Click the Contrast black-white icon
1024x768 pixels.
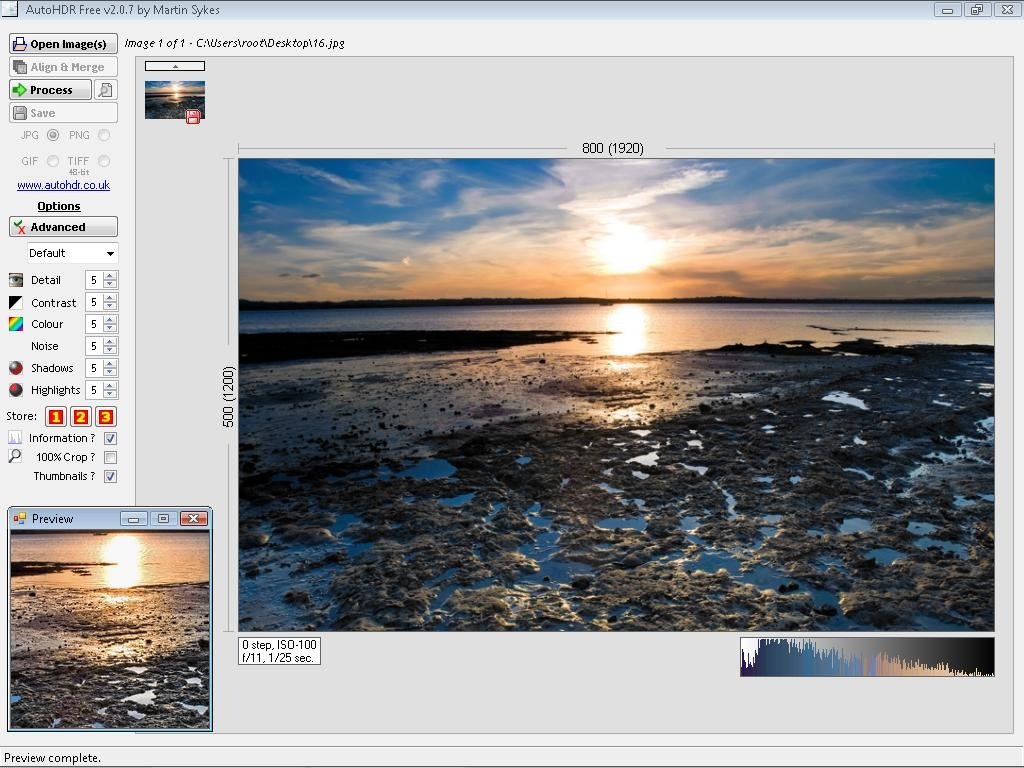tap(16, 302)
